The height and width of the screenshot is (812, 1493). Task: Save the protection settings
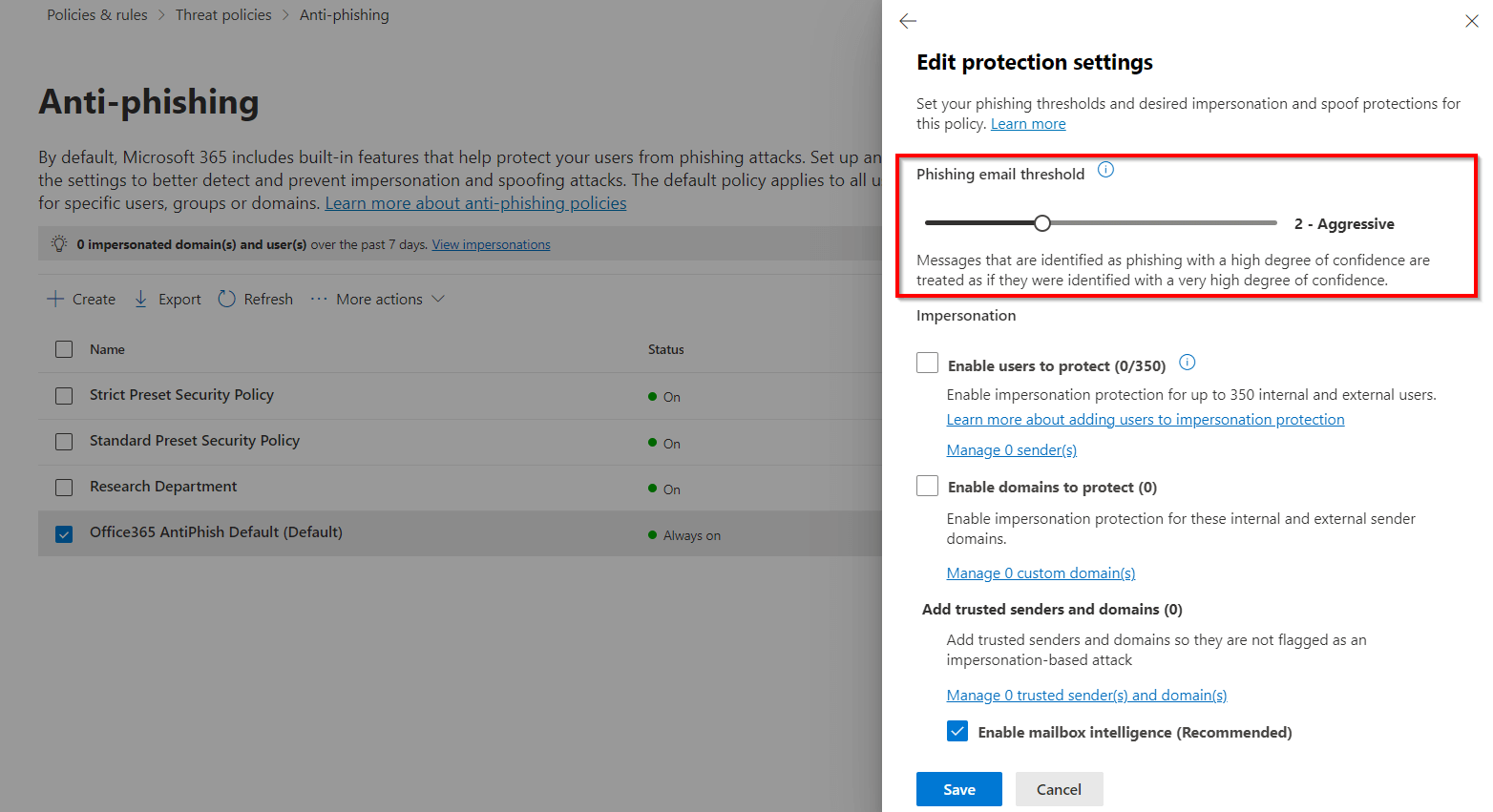pos(958,789)
